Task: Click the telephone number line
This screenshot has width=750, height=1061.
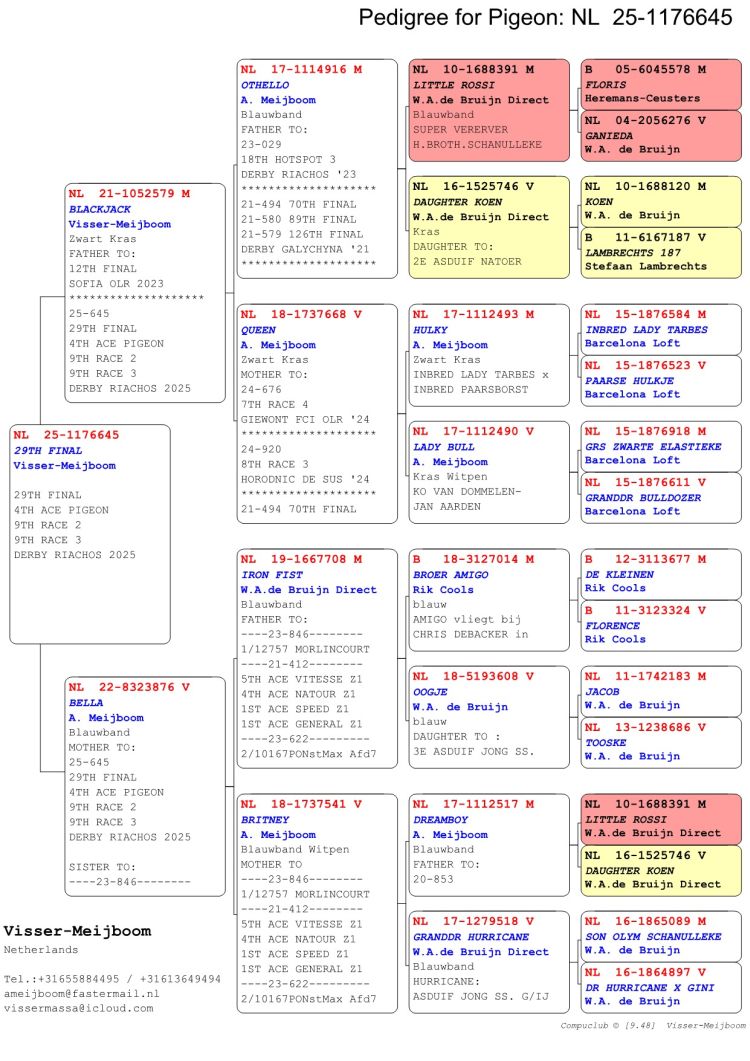Action: point(112,979)
